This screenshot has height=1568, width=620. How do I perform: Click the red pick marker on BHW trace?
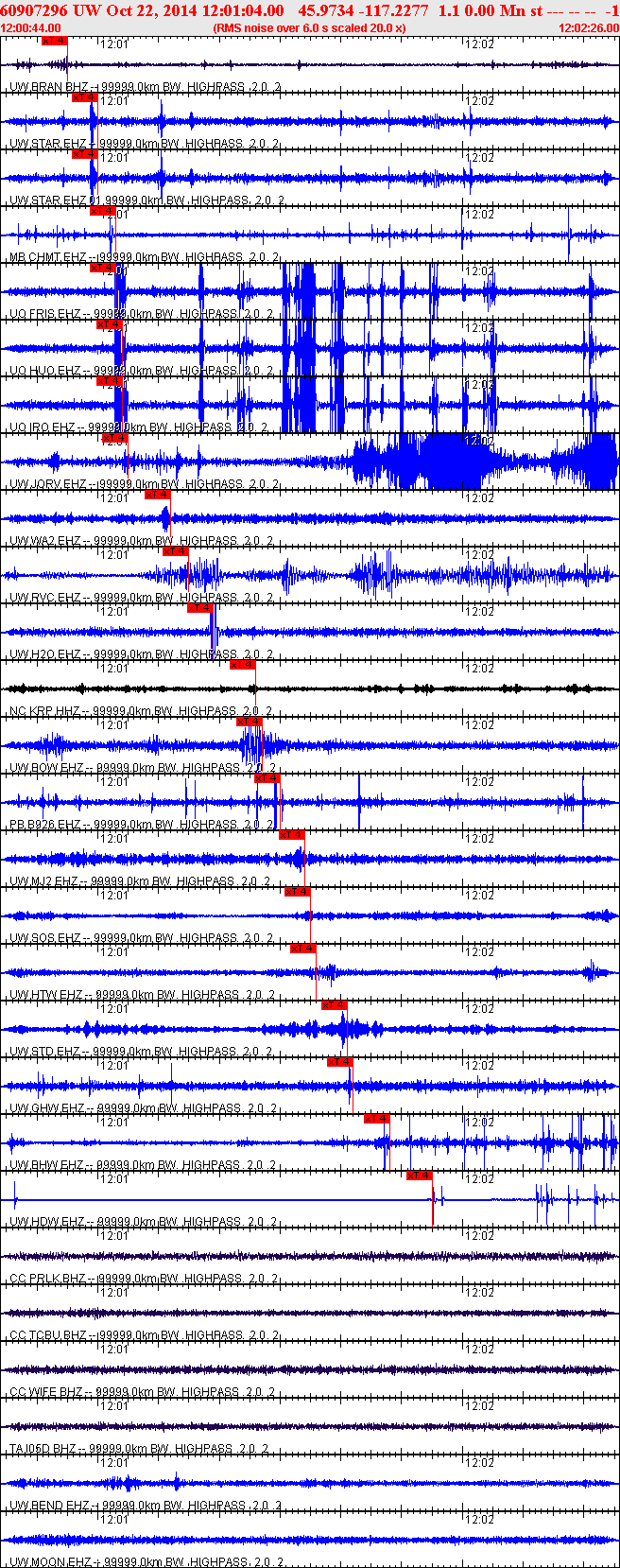376,1119
